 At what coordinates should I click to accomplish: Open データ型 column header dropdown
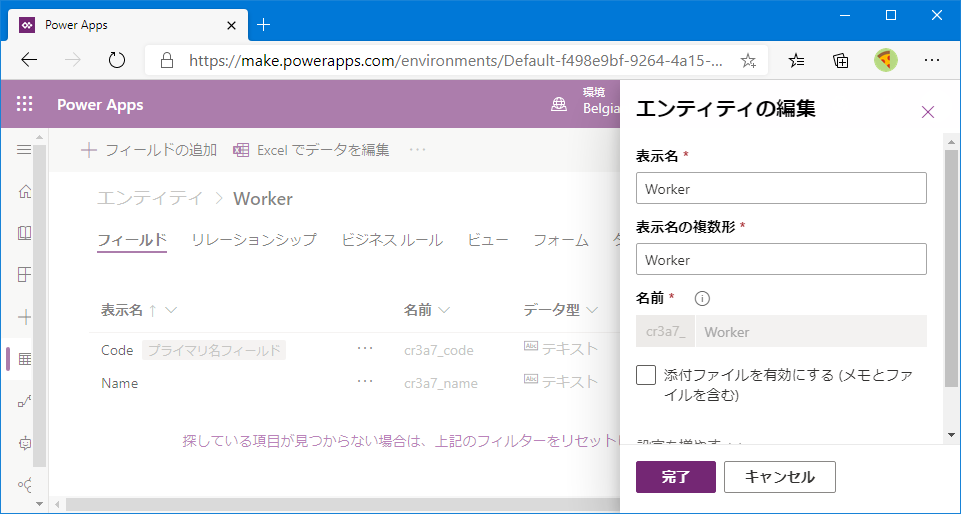click(x=592, y=311)
